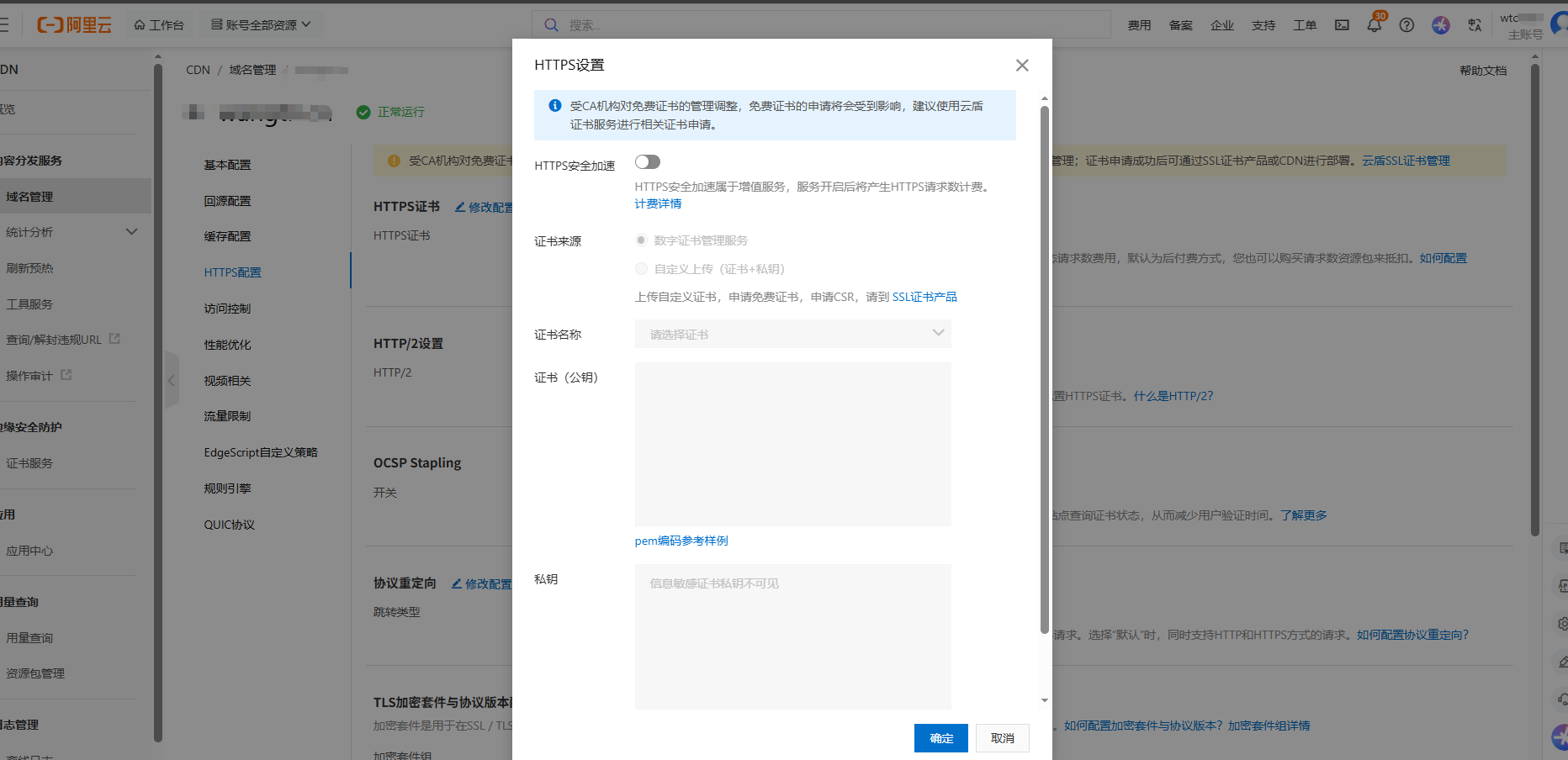Image resolution: width=1568 pixels, height=760 pixels.
Task: Click the purple assistant icon in top bar
Action: (x=1440, y=25)
